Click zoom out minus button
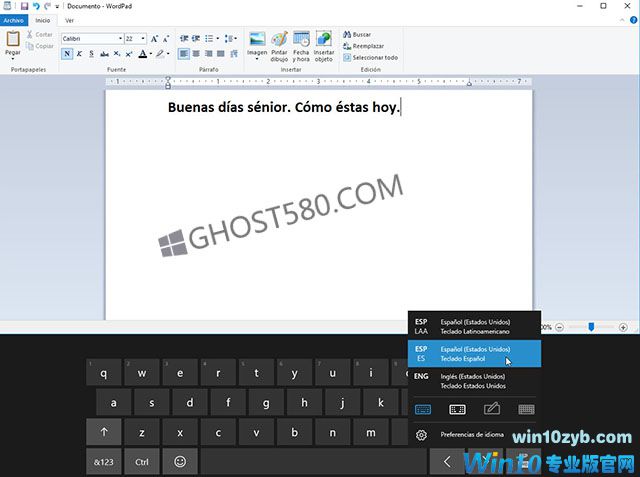Image resolution: width=640 pixels, height=477 pixels. click(x=560, y=327)
